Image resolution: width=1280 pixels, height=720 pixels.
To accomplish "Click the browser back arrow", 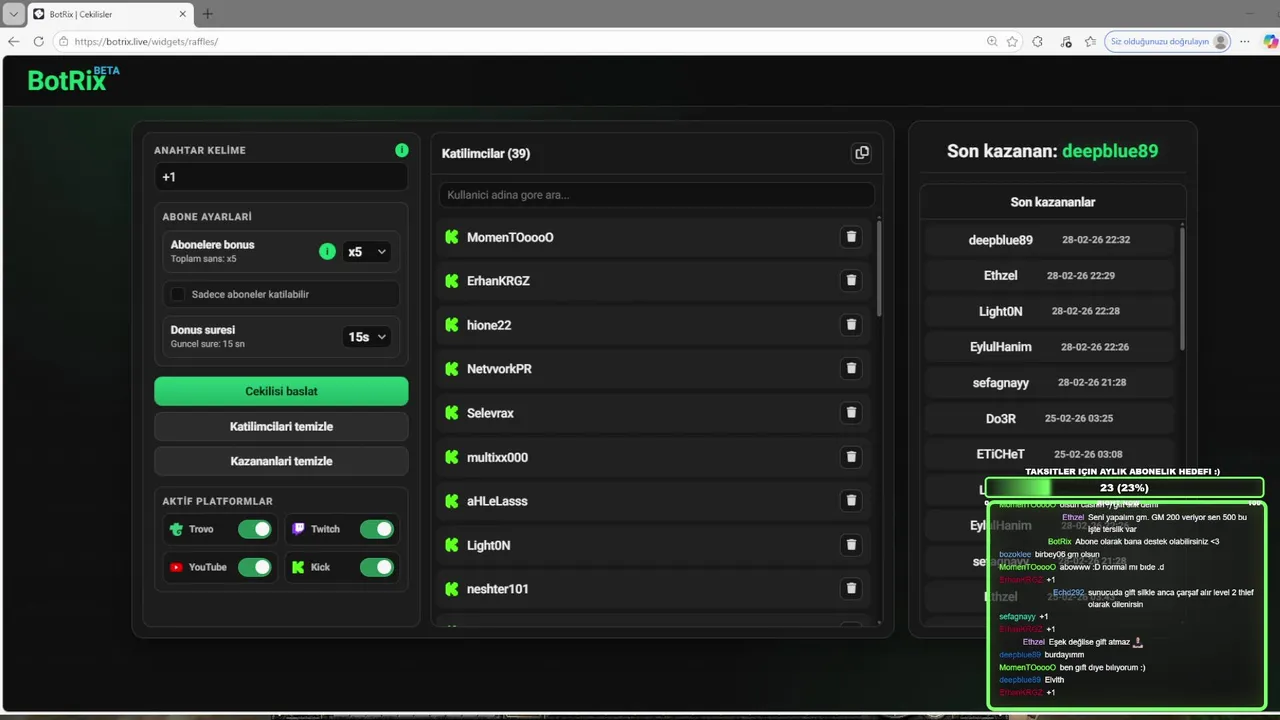I will pos(13,42).
